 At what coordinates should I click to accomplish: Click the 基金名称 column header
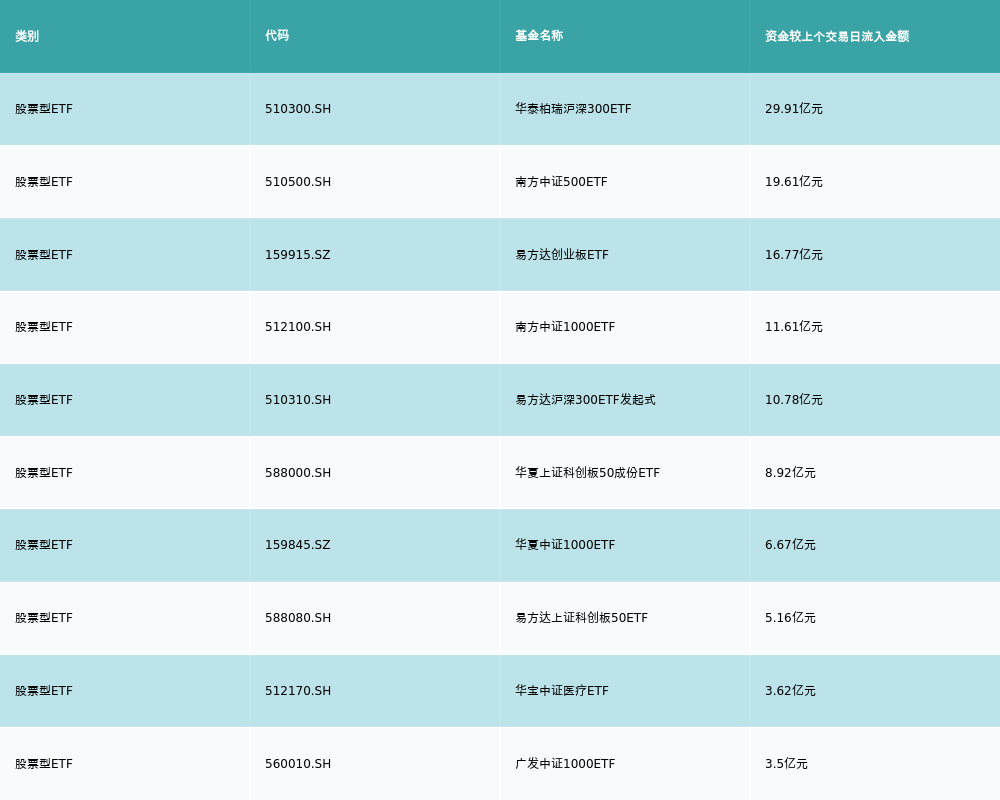(539, 36)
